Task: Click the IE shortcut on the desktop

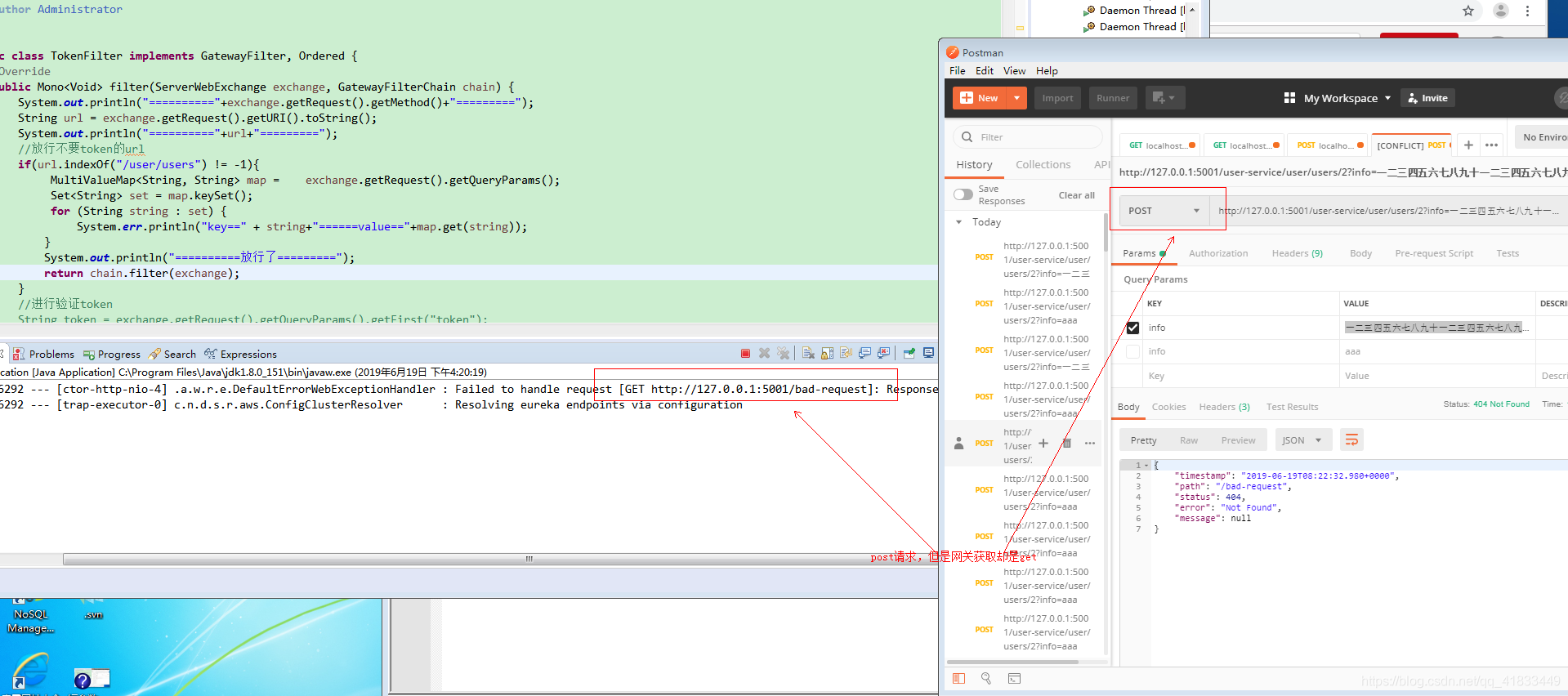Action: 31,670
